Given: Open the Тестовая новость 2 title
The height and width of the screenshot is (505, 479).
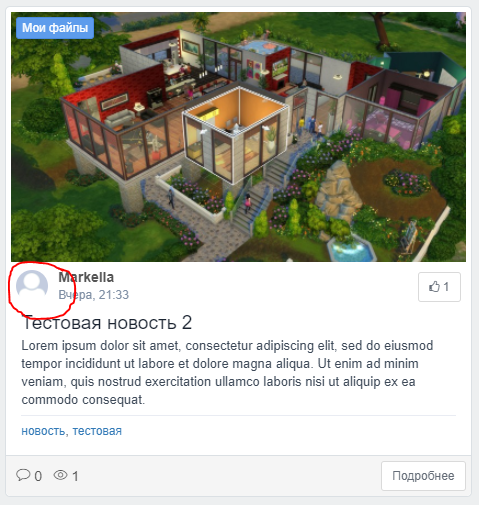Looking at the screenshot, I should pyautogui.click(x=107, y=323).
